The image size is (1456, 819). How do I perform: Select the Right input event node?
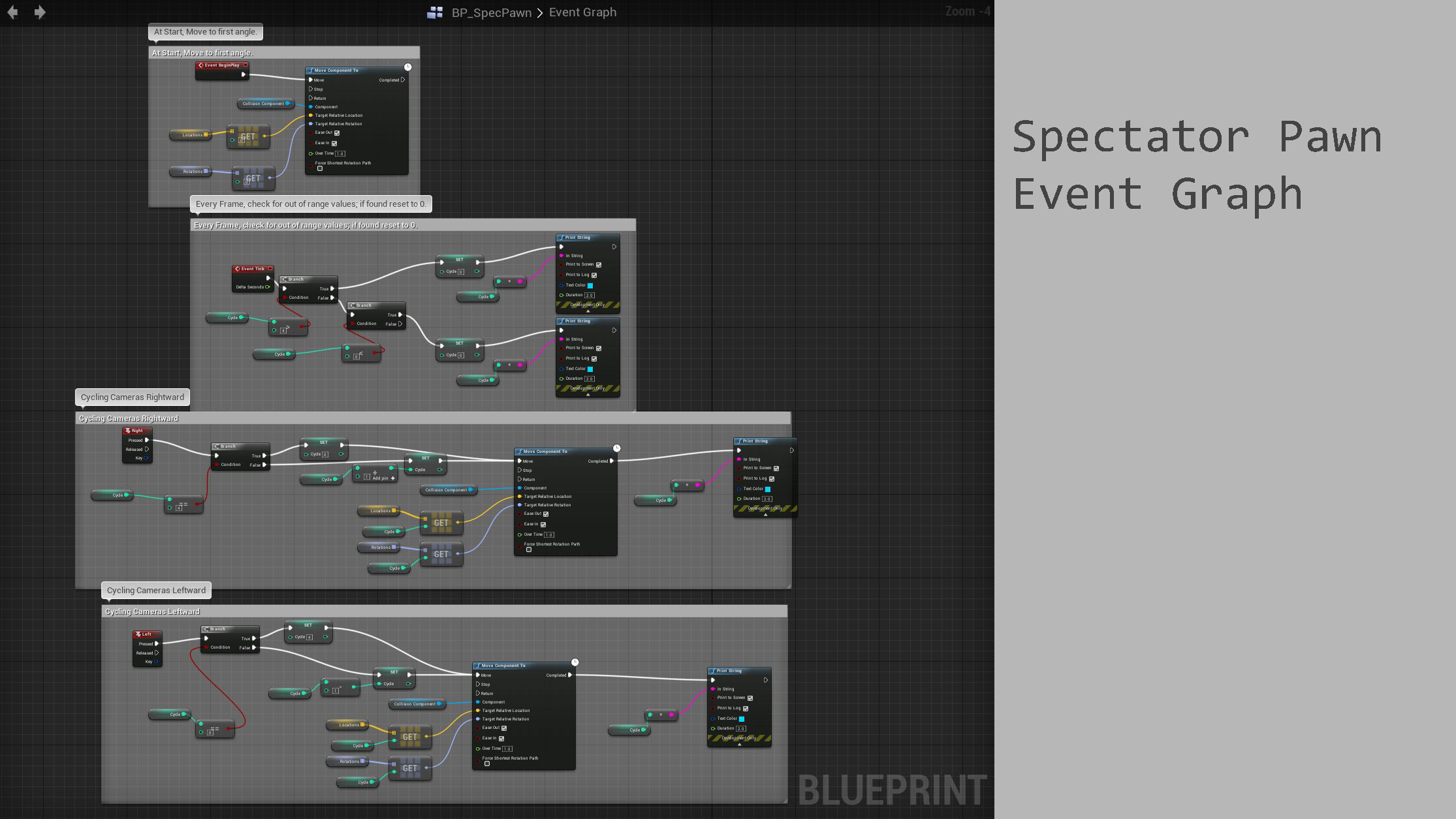click(x=137, y=445)
